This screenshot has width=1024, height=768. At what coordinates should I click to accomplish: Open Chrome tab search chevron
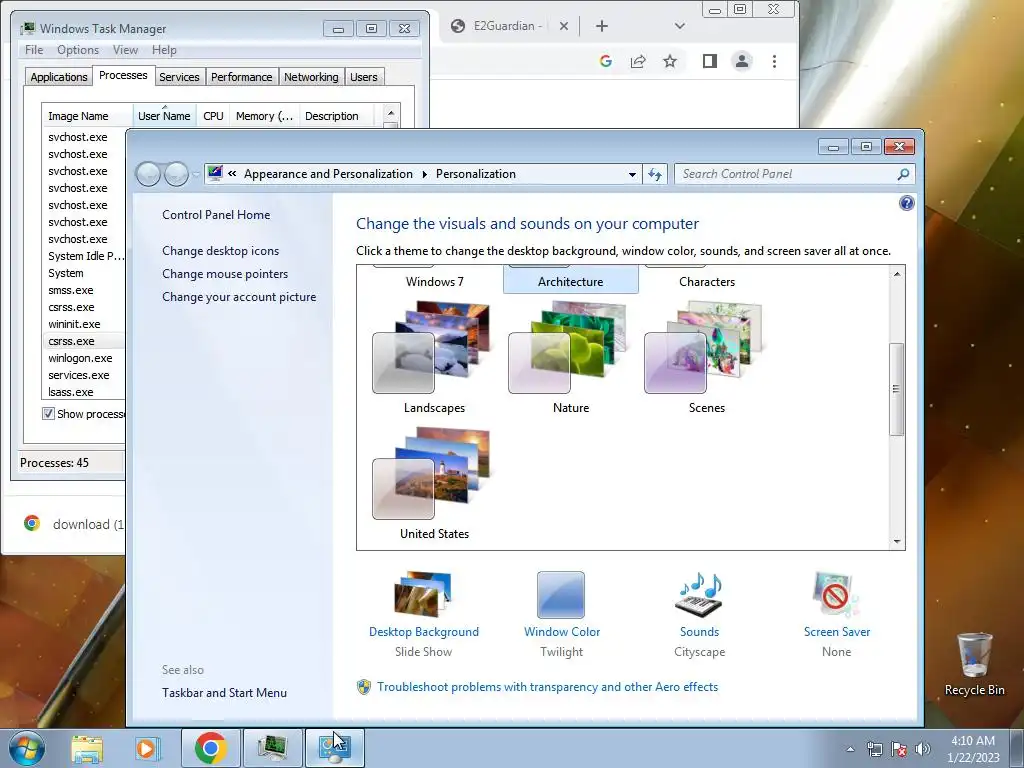click(680, 26)
